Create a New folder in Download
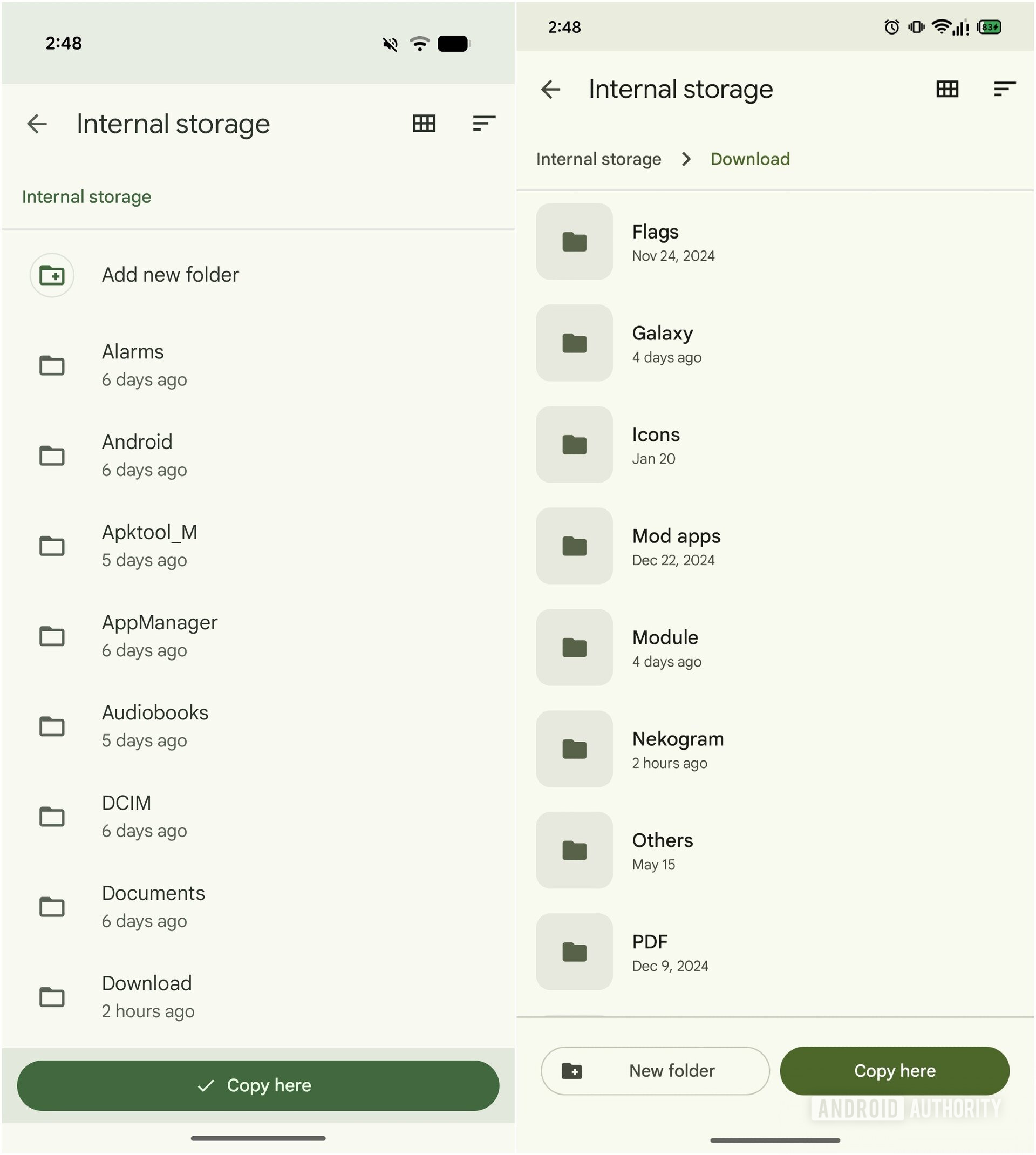This screenshot has width=1036, height=1155. tap(655, 1071)
